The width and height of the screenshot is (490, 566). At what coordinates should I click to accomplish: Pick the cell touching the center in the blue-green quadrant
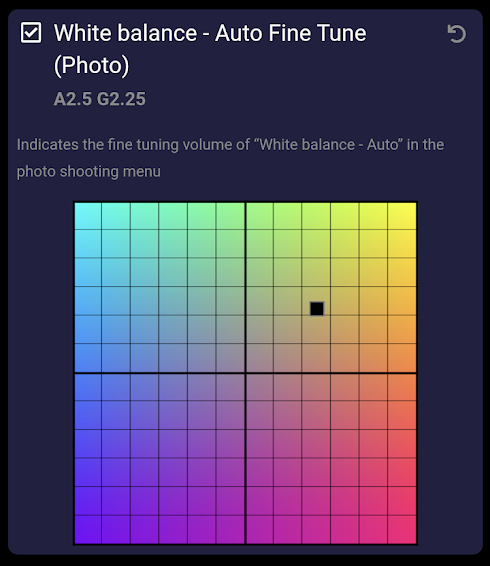[230, 358]
